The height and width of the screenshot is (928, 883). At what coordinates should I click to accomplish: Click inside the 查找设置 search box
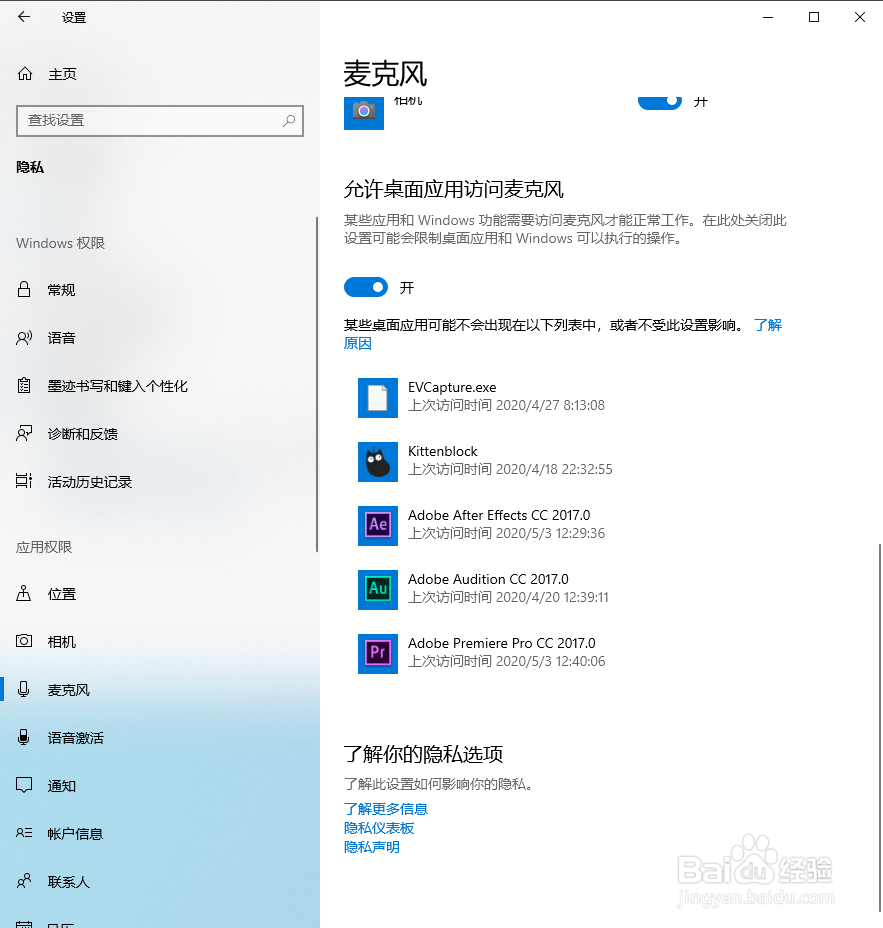[160, 121]
